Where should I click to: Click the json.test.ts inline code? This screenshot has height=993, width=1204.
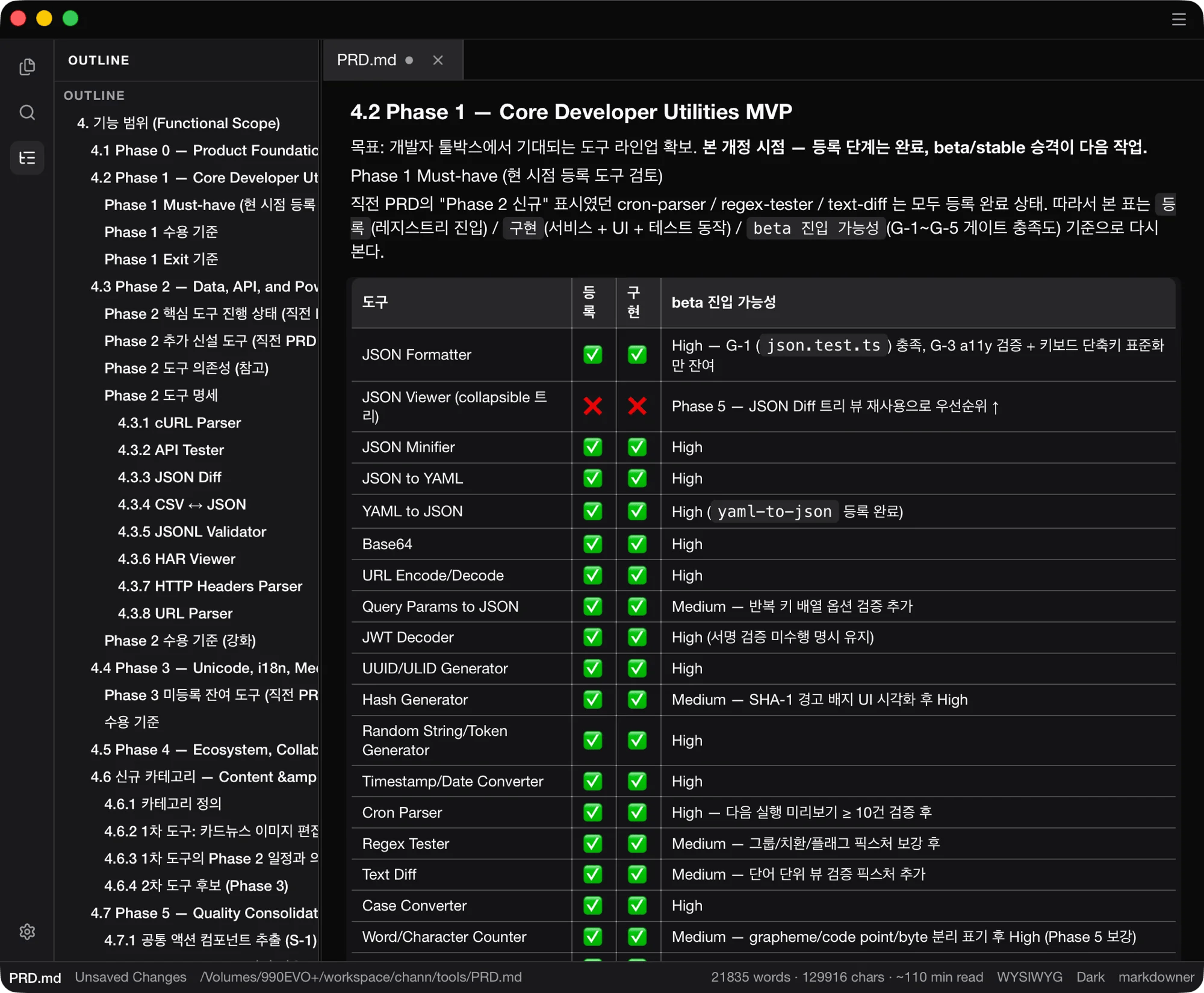[824, 345]
